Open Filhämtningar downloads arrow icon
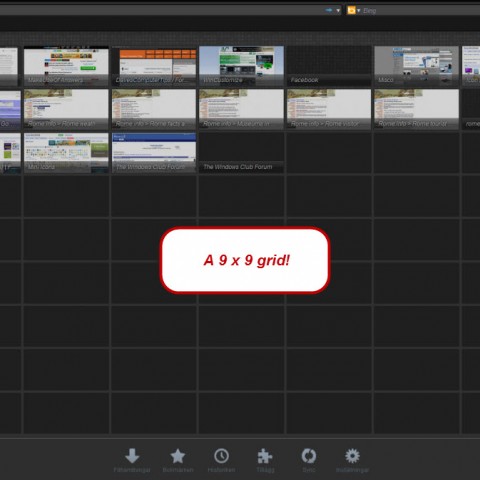 point(132,456)
